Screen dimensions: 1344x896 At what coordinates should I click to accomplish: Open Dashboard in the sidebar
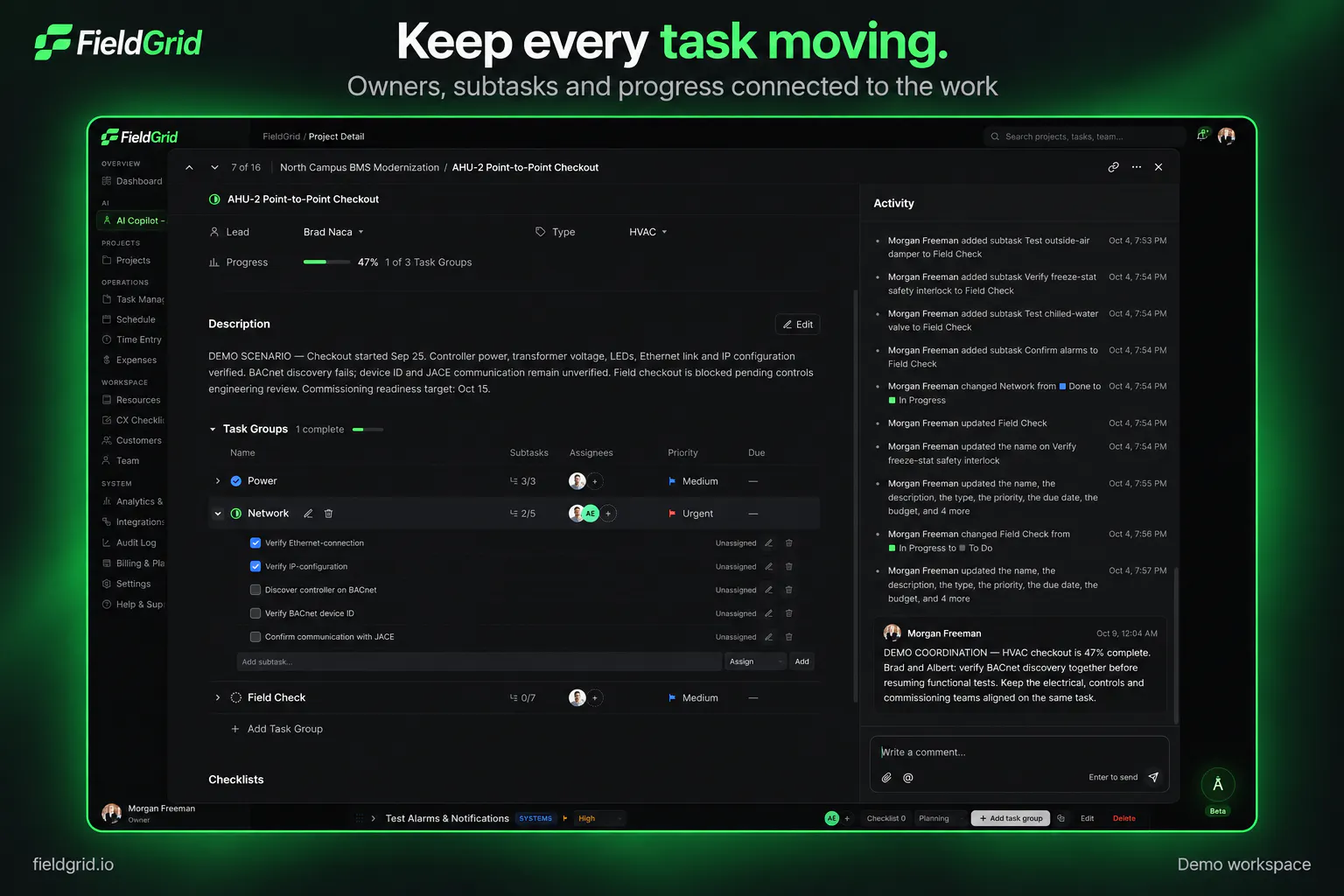[132, 181]
